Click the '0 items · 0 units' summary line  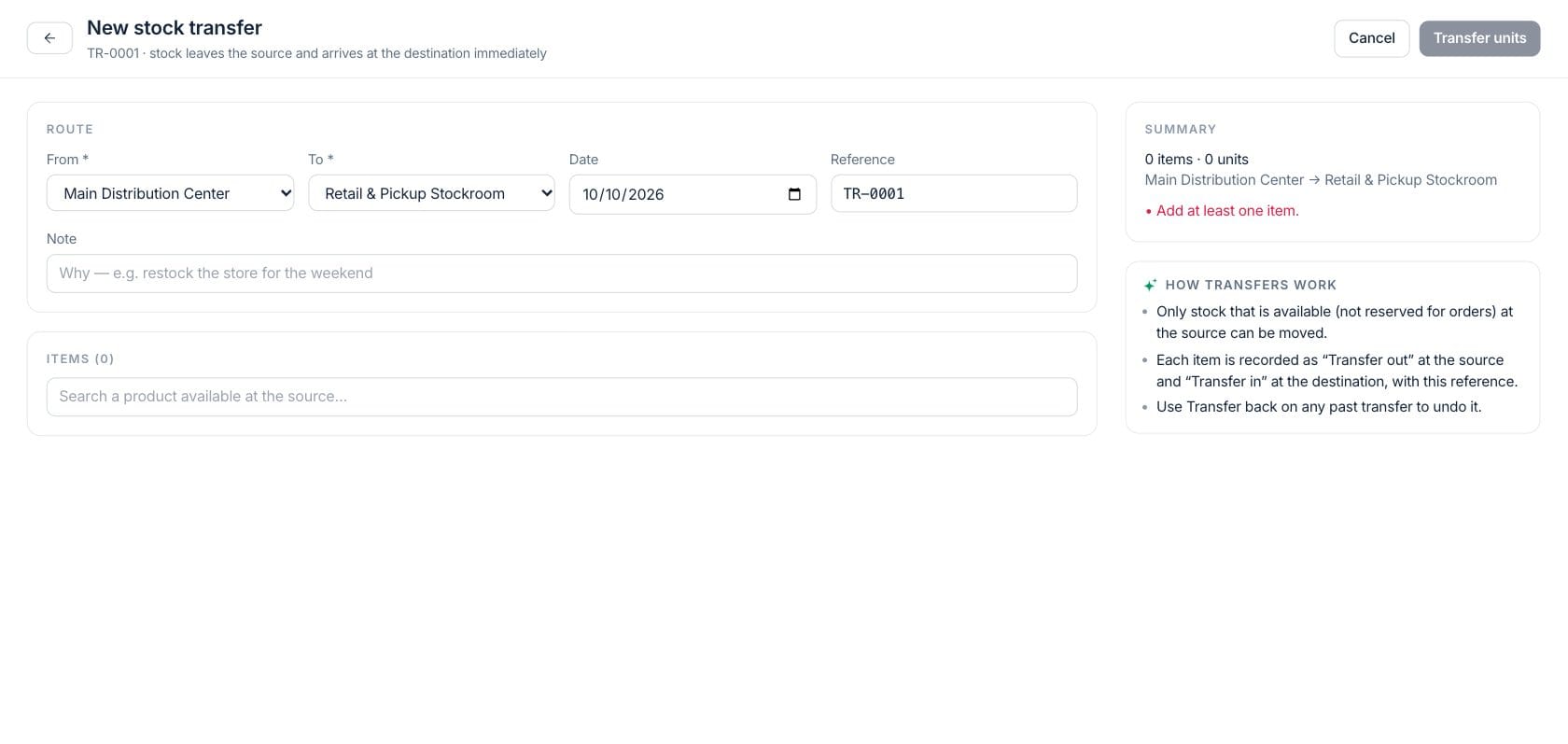click(1197, 160)
